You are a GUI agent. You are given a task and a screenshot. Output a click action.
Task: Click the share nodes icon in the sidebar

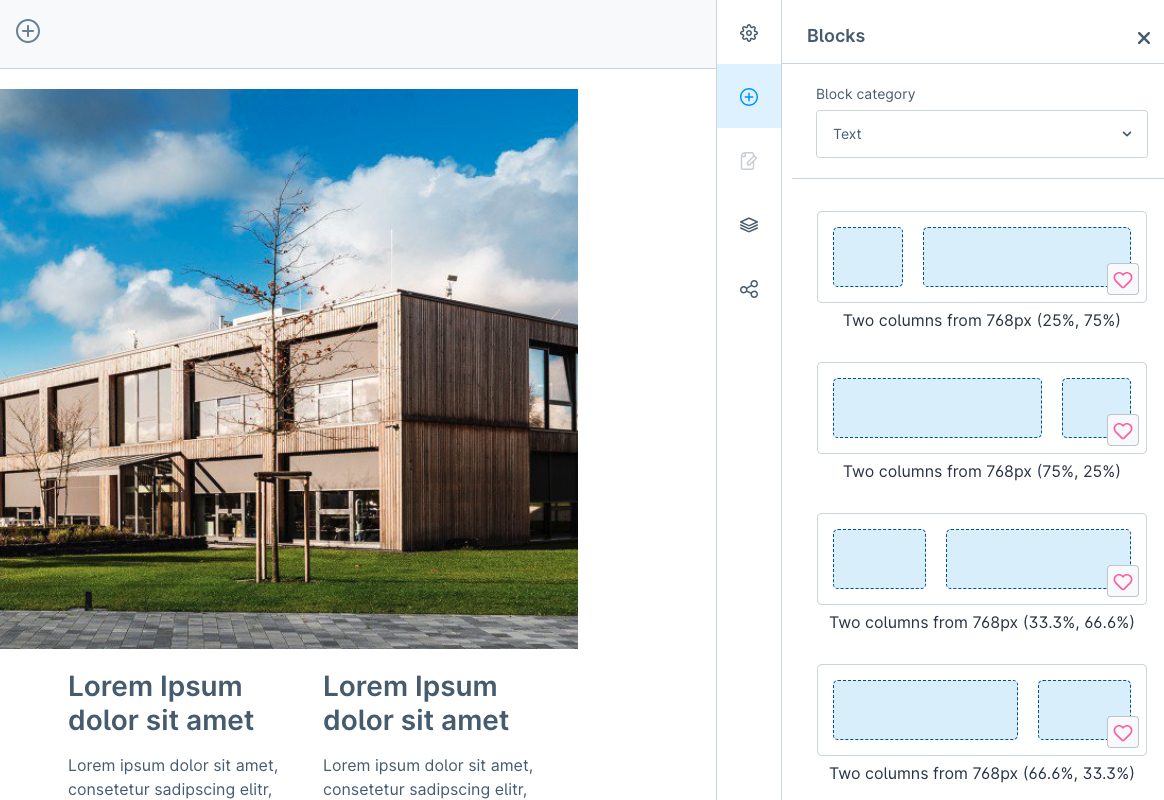pos(749,289)
